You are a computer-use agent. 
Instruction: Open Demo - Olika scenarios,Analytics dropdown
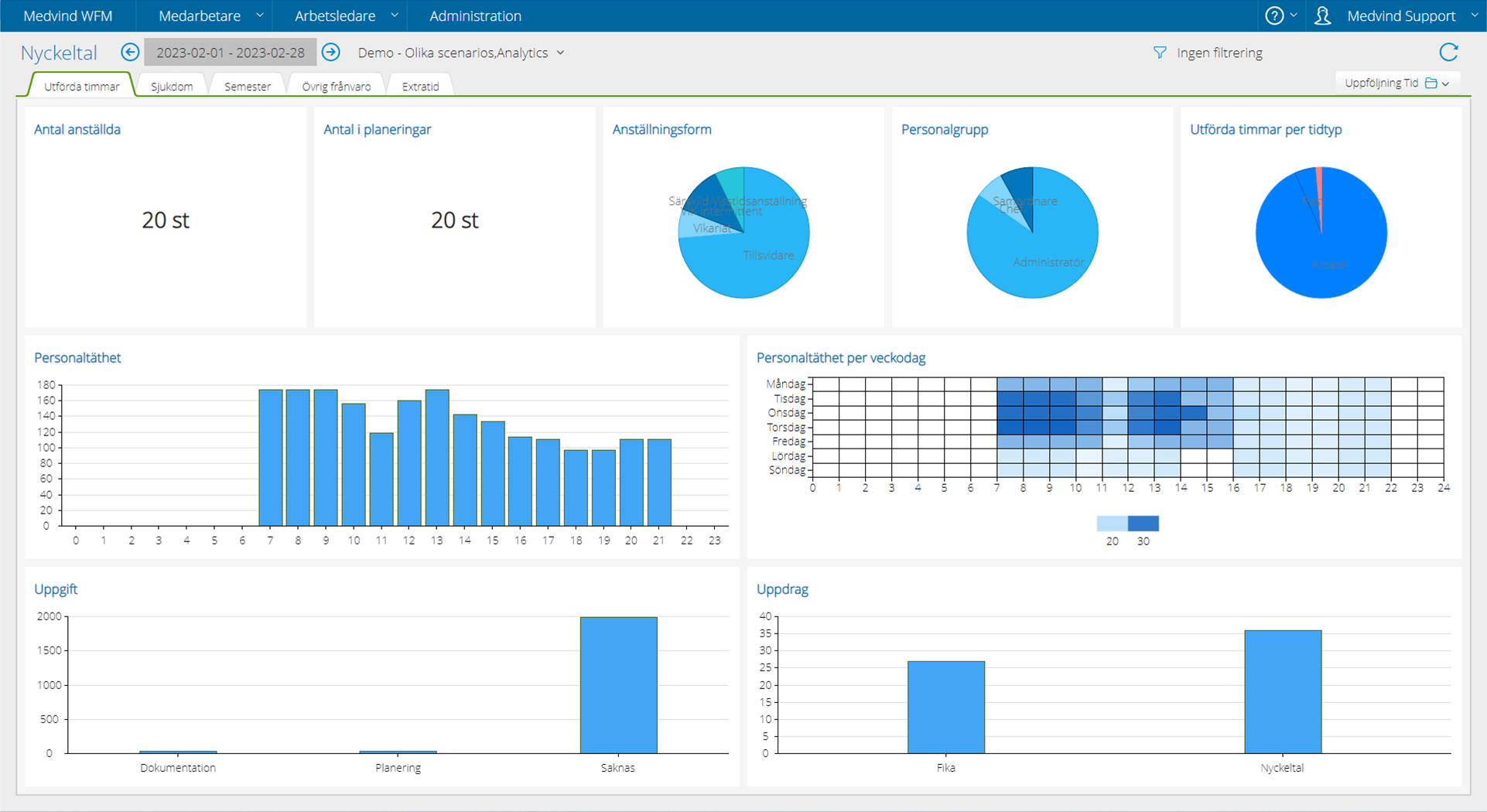tap(461, 53)
